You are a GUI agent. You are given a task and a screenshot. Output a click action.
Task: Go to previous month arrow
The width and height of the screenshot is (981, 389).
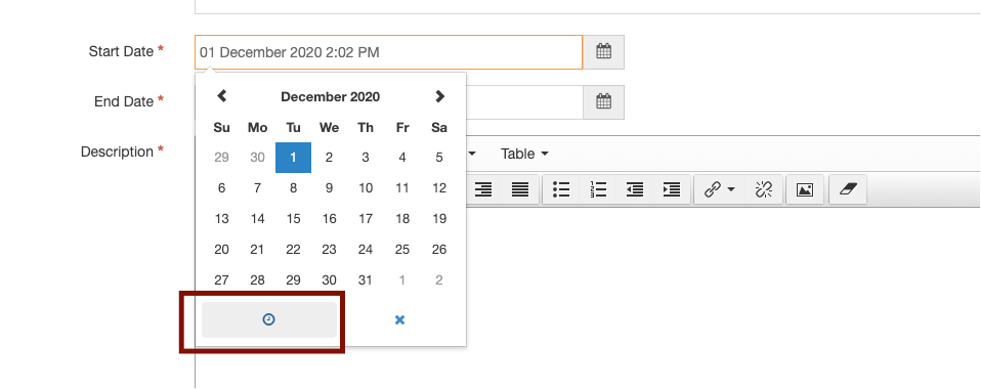(221, 96)
